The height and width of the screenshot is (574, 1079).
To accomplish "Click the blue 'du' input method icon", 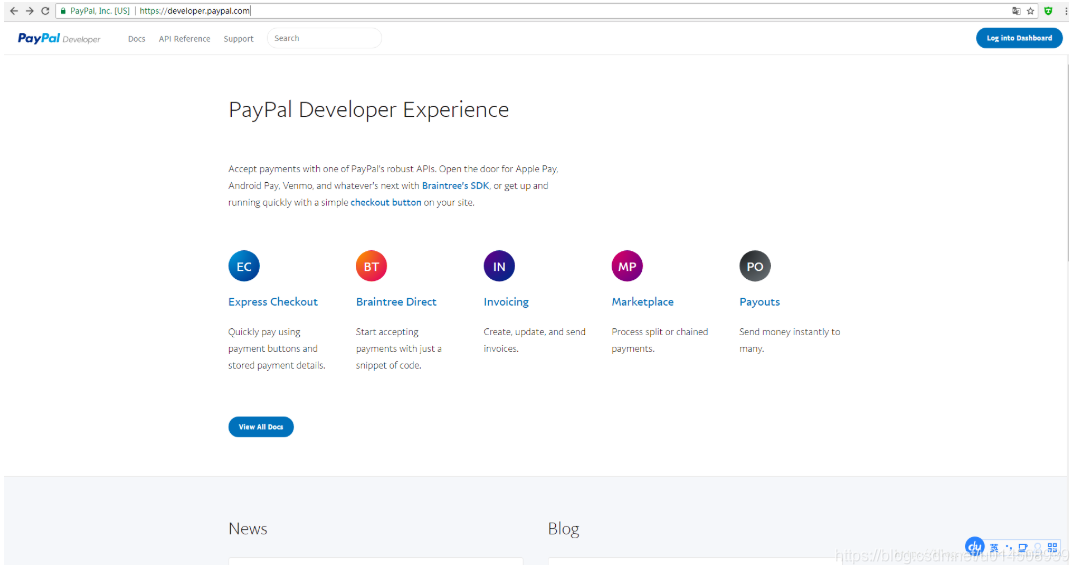I will 974,548.
